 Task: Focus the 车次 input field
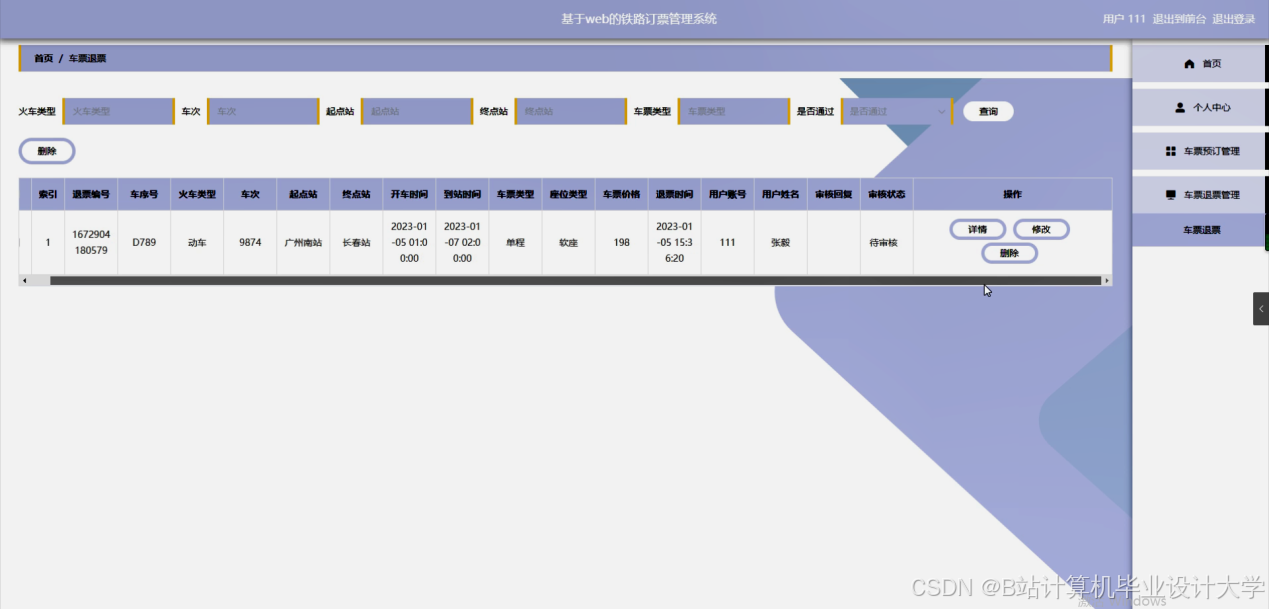pyautogui.click(x=263, y=111)
